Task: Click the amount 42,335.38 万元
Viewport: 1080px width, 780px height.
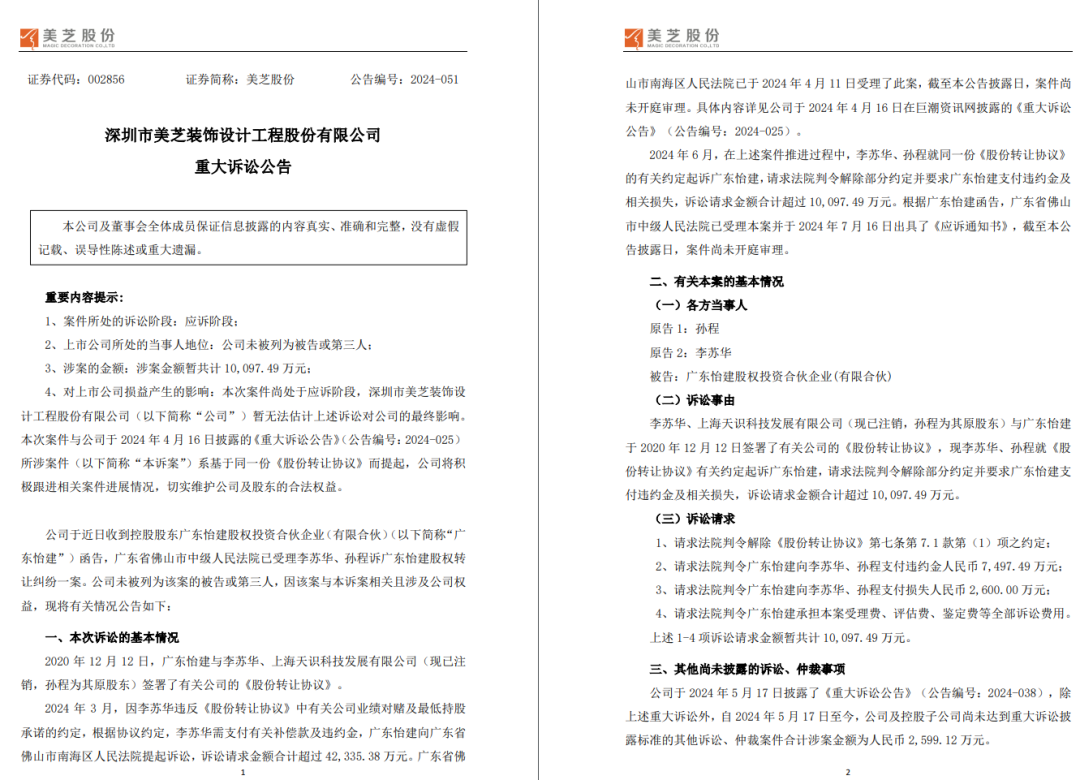Action: pyautogui.click(x=367, y=756)
